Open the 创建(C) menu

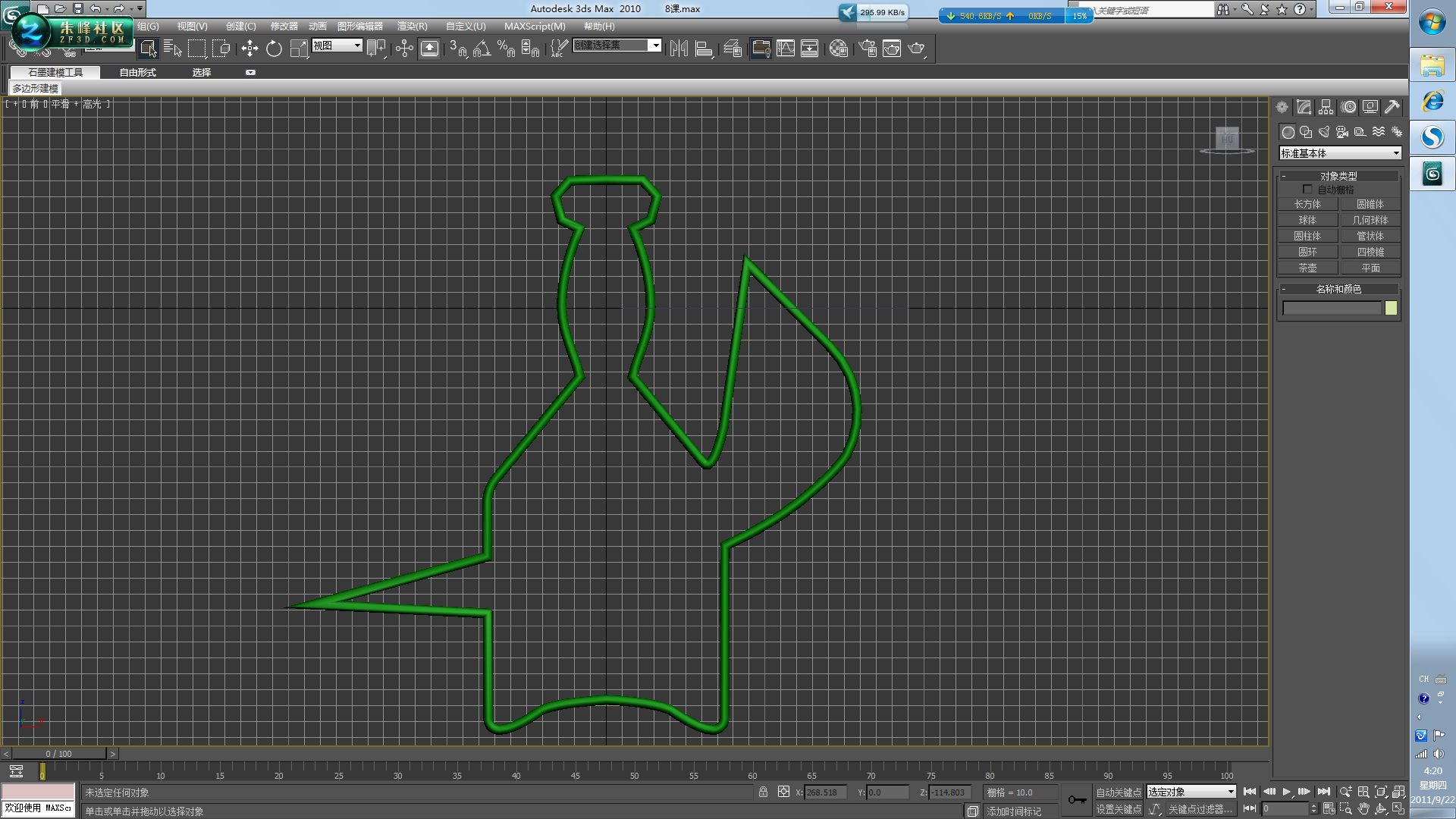click(x=240, y=26)
